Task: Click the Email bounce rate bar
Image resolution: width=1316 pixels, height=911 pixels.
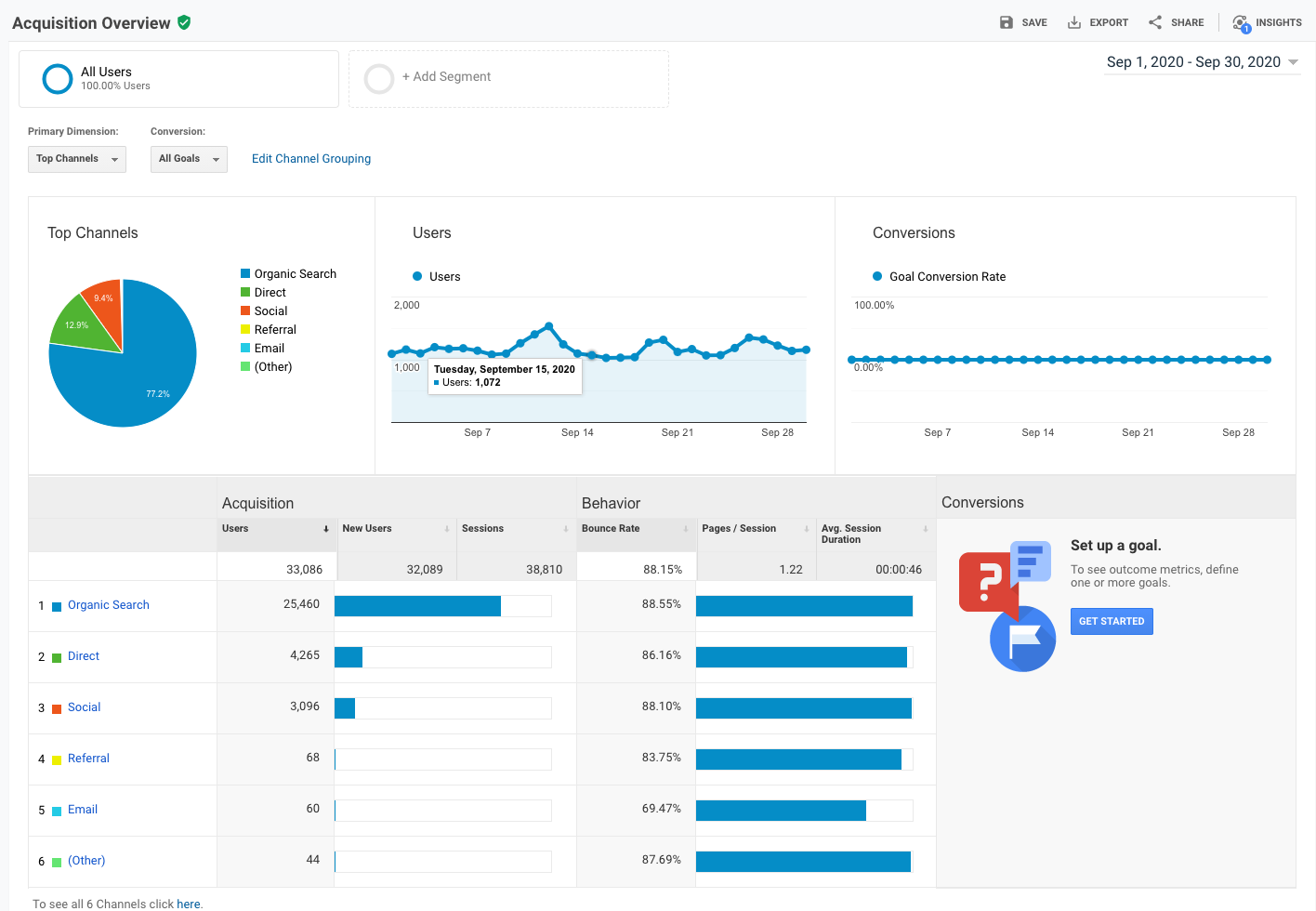Action: coord(781,811)
